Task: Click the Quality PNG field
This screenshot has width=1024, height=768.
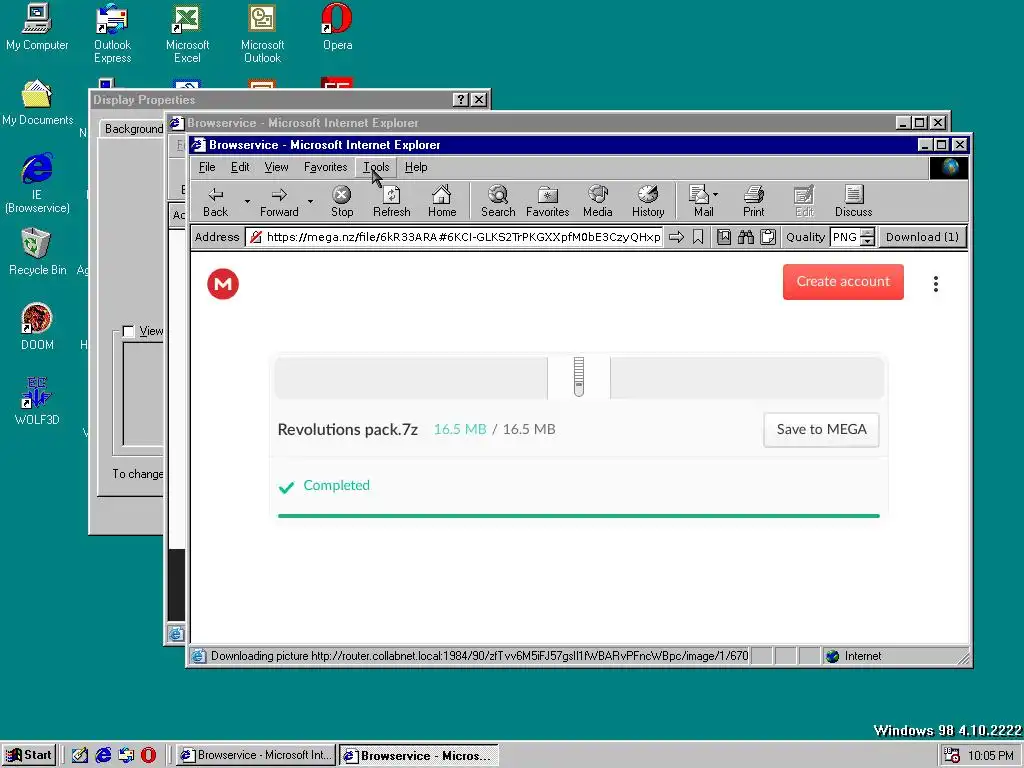Action: (845, 237)
